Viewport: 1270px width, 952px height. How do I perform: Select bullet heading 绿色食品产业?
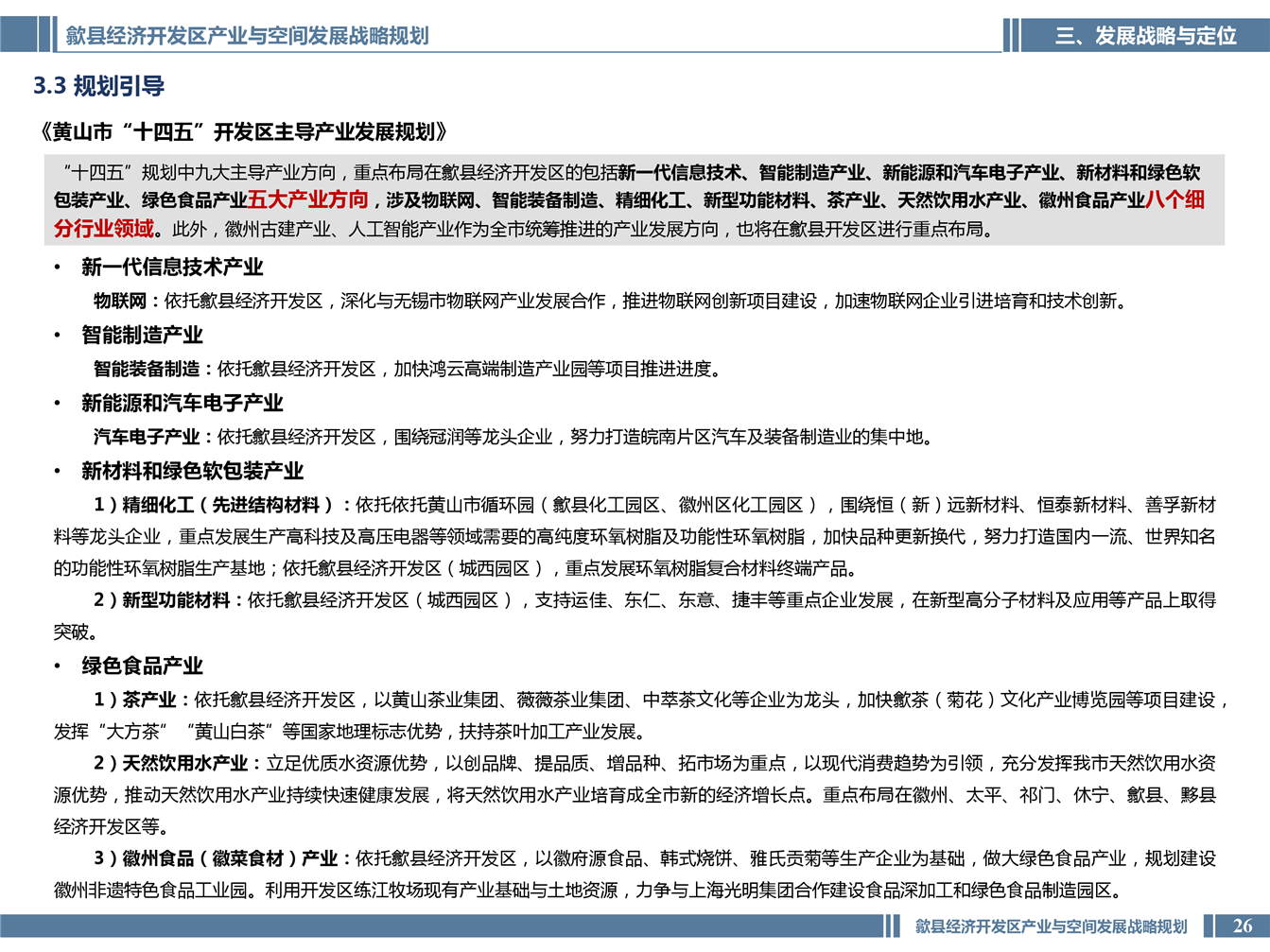click(x=142, y=666)
